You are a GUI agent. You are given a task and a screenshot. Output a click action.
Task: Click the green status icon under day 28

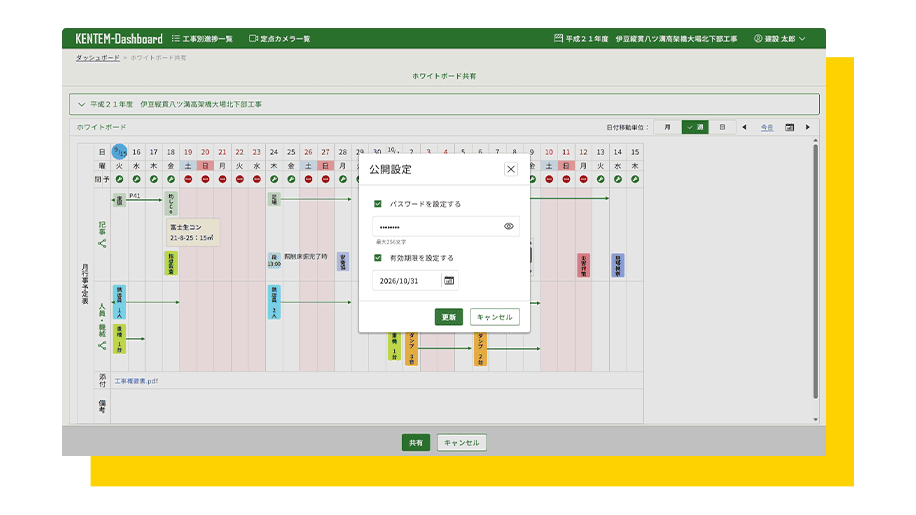[343, 179]
